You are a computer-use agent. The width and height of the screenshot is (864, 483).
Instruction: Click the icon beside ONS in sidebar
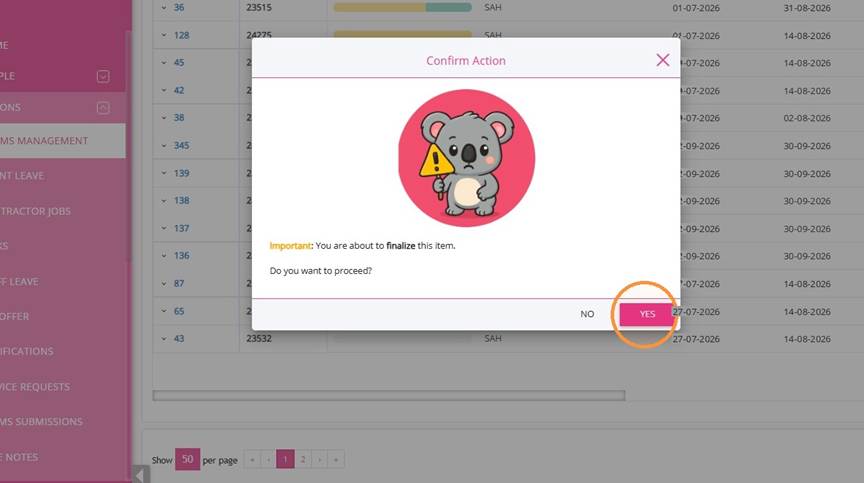103,108
